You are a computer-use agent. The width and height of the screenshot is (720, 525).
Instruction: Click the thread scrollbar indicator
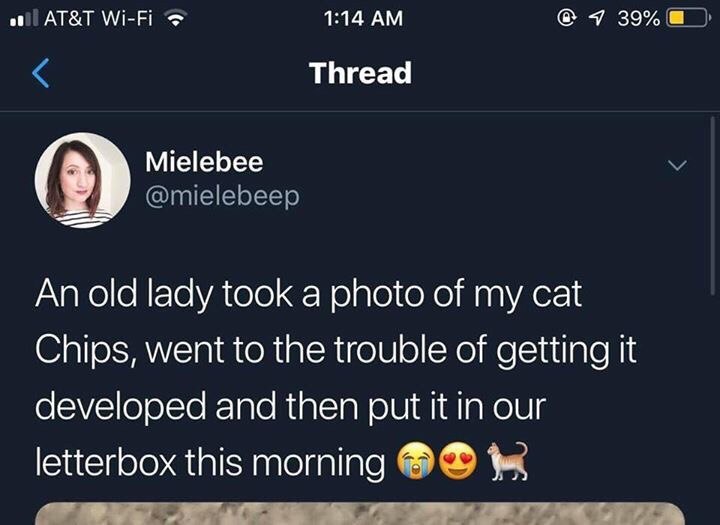tap(712, 205)
